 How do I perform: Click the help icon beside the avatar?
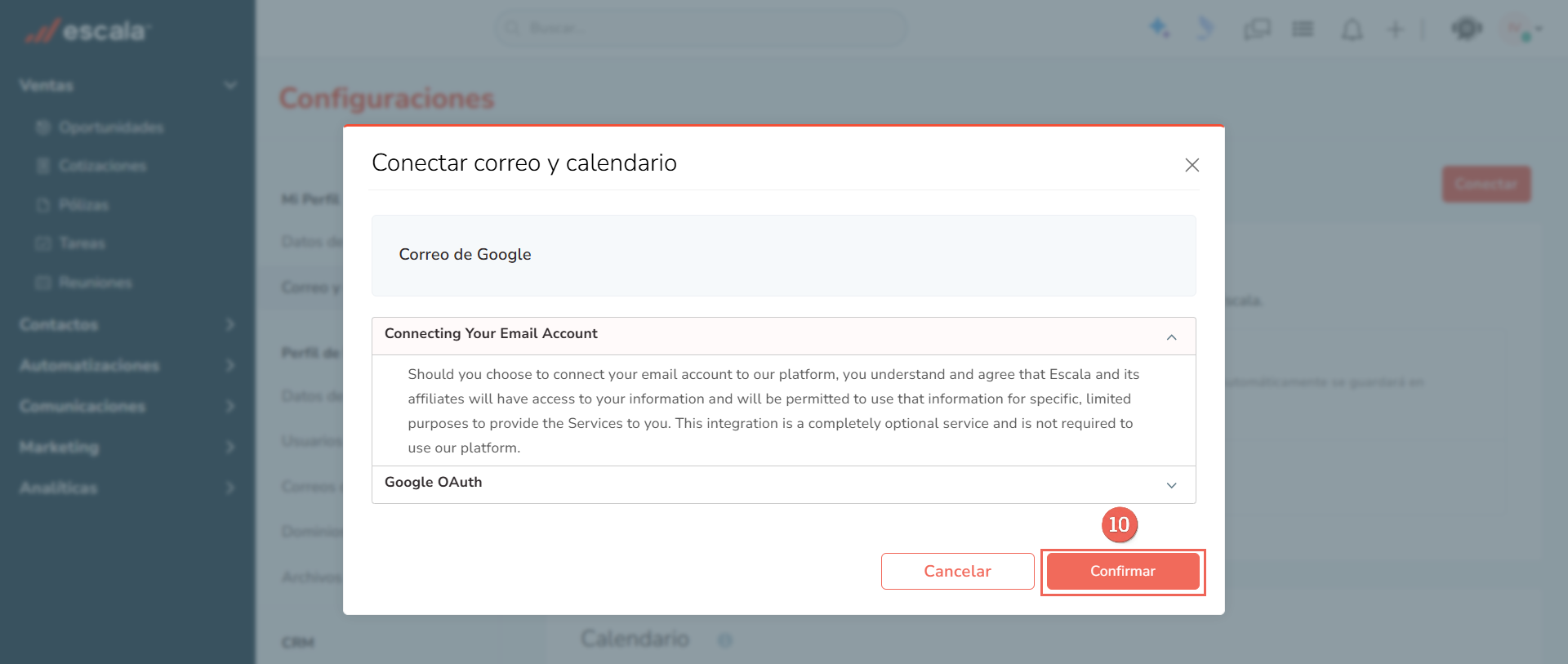click(x=1467, y=29)
